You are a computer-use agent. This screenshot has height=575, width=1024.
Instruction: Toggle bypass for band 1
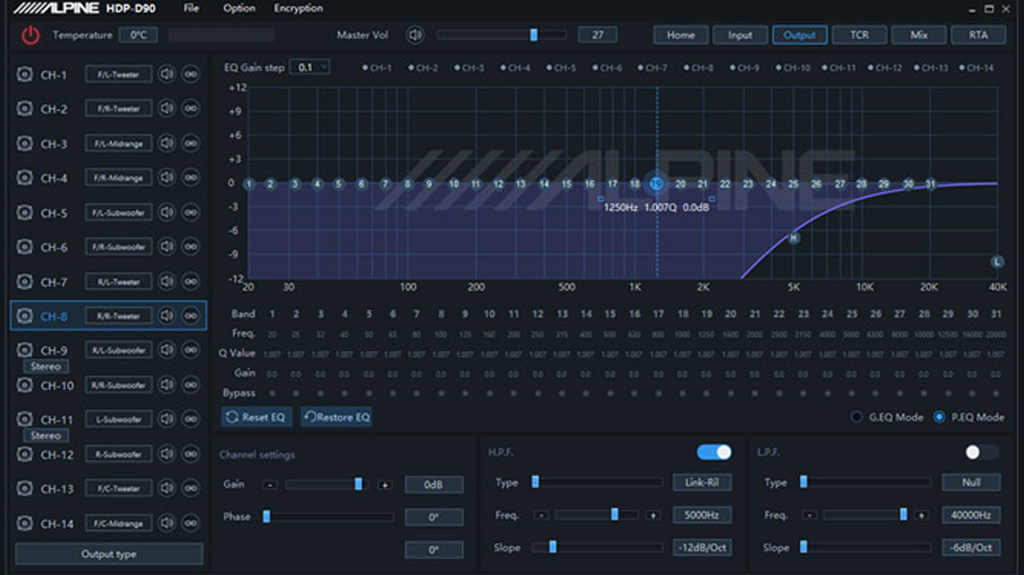tap(272, 393)
